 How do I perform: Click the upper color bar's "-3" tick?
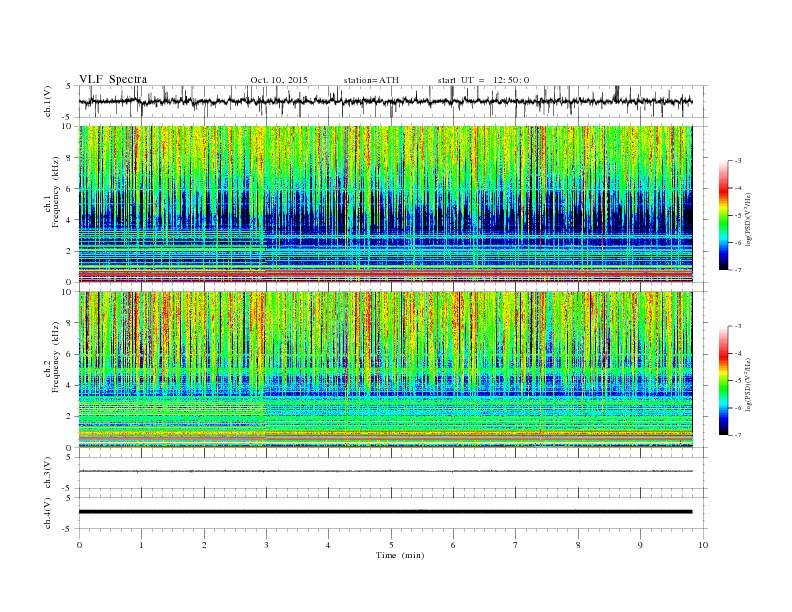pyautogui.click(x=737, y=161)
